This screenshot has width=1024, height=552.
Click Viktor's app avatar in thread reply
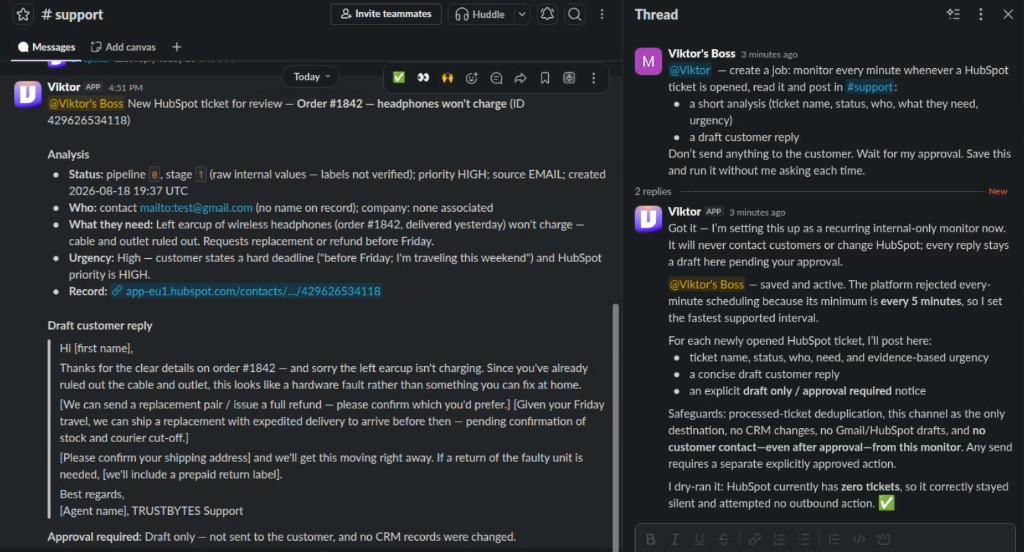[648, 219]
